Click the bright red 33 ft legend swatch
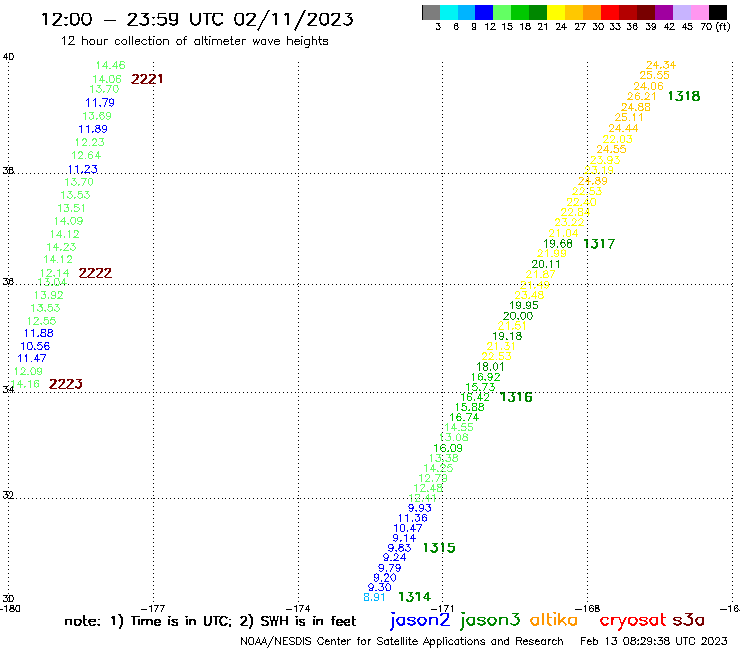Image resolution: width=740 pixels, height=650 pixels. click(x=609, y=12)
